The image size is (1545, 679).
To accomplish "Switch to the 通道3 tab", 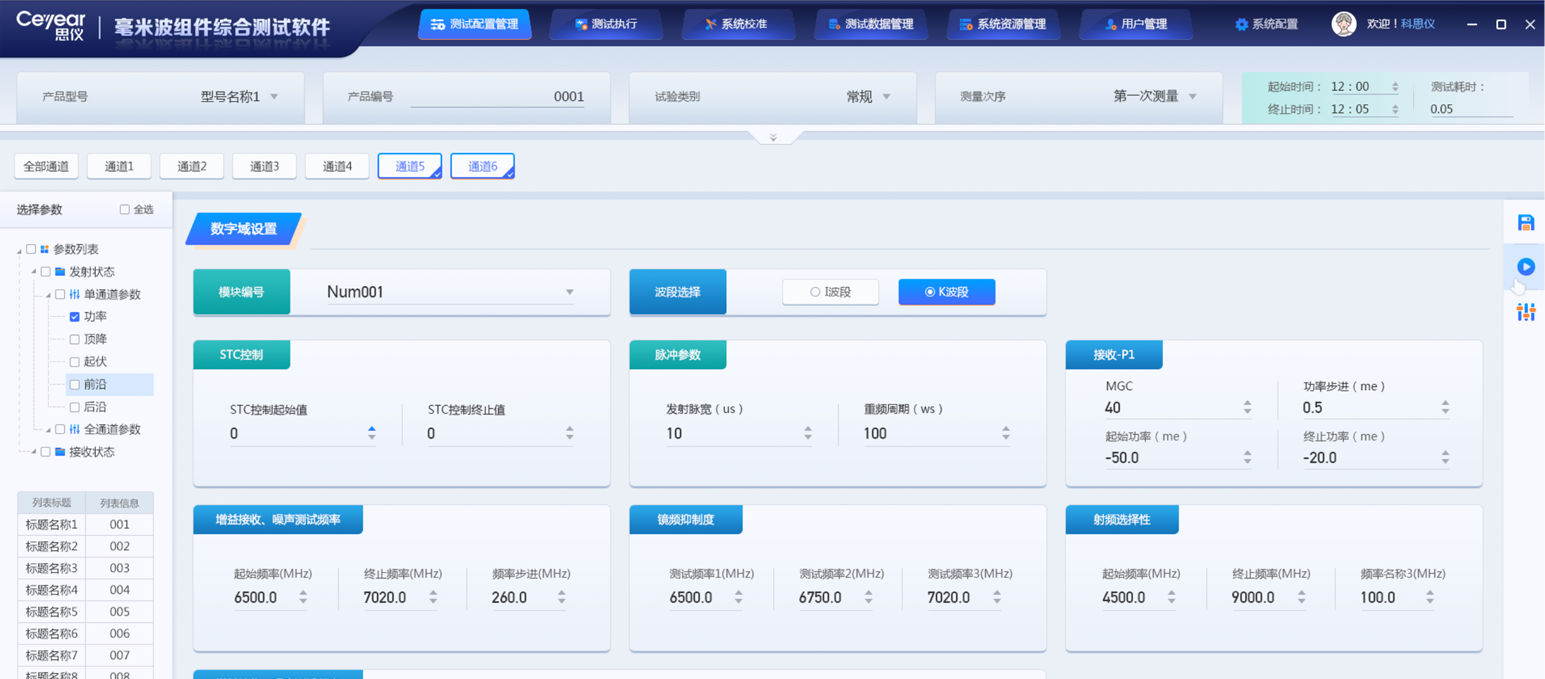I will 264,166.
